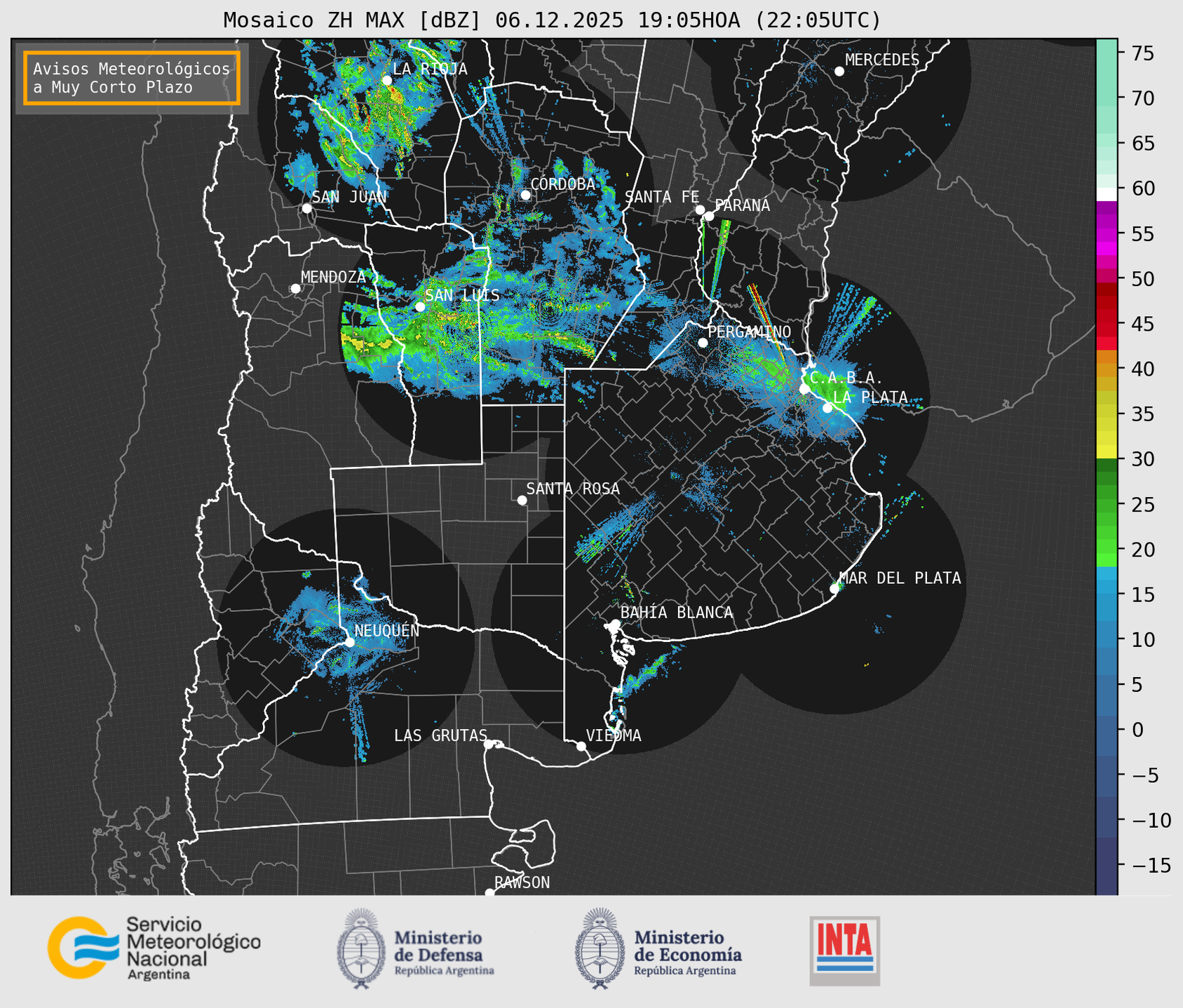1183x1008 pixels.
Task: Click the Ministerio de Defensa logo
Action: (416, 949)
